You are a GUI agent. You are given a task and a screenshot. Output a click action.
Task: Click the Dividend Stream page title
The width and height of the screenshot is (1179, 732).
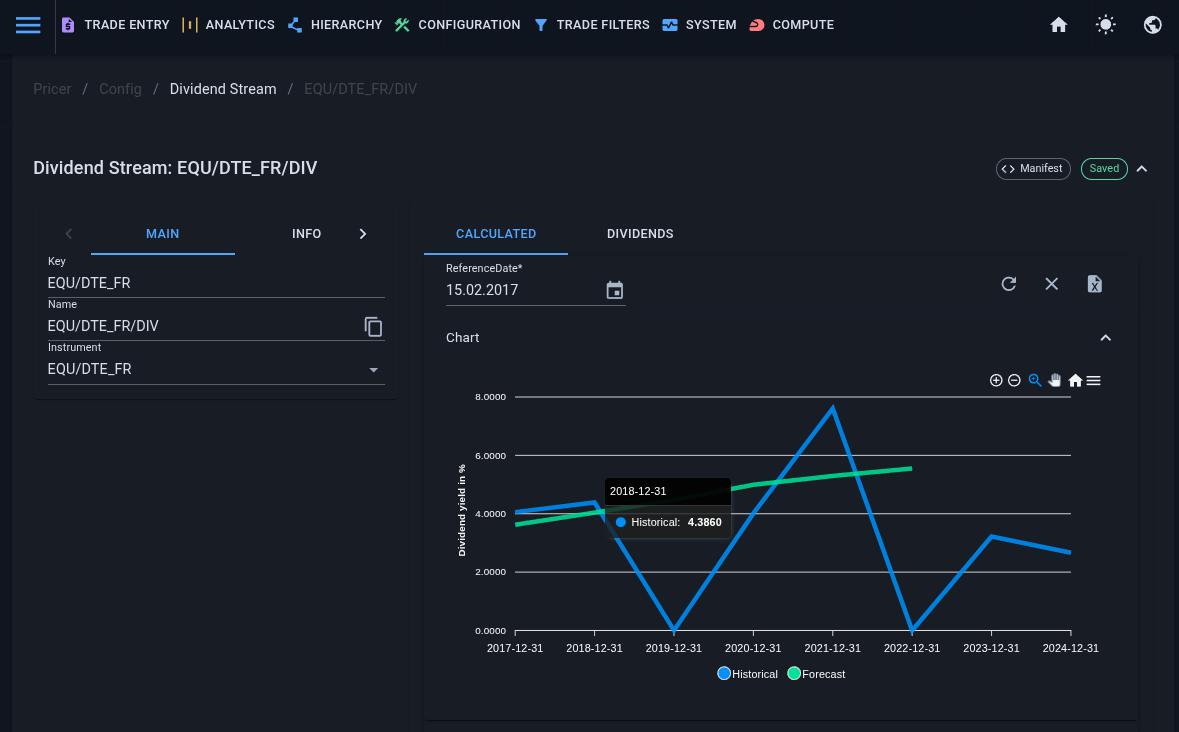pyautogui.click(x=175, y=168)
